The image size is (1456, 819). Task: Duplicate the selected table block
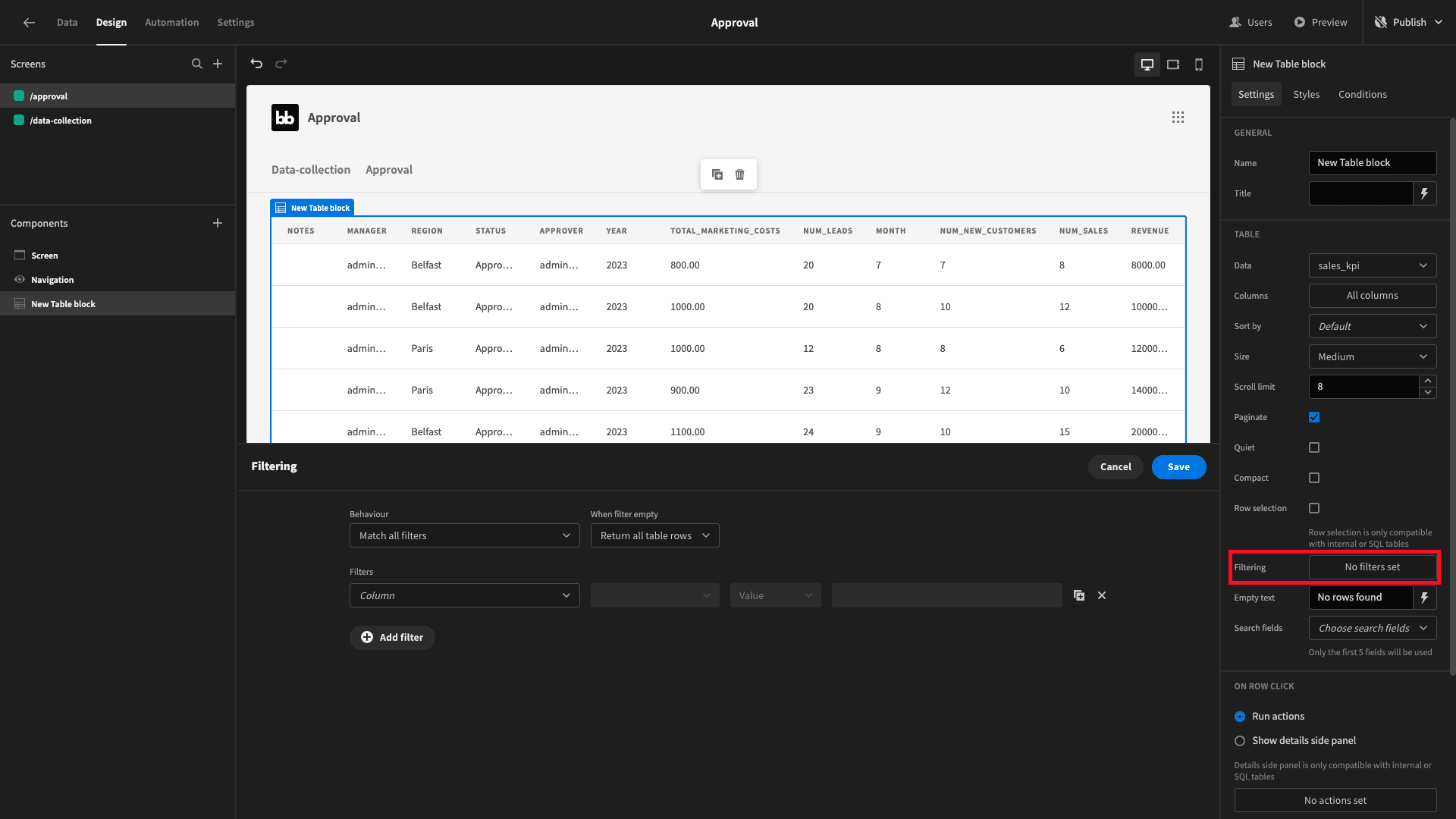pyautogui.click(x=717, y=174)
